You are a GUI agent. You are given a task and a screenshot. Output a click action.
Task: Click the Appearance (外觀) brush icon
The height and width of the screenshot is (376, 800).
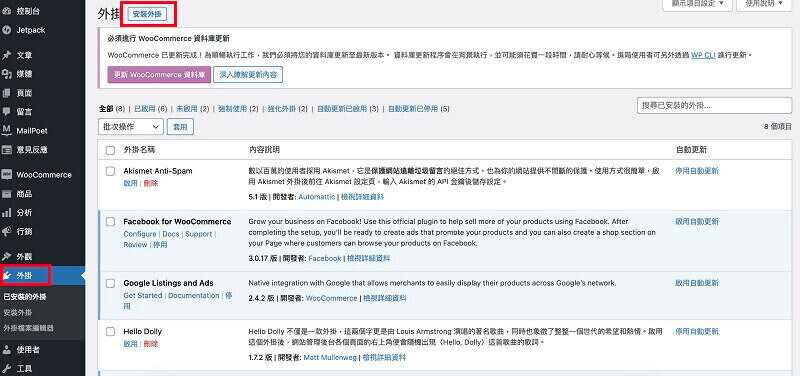coord(7,256)
